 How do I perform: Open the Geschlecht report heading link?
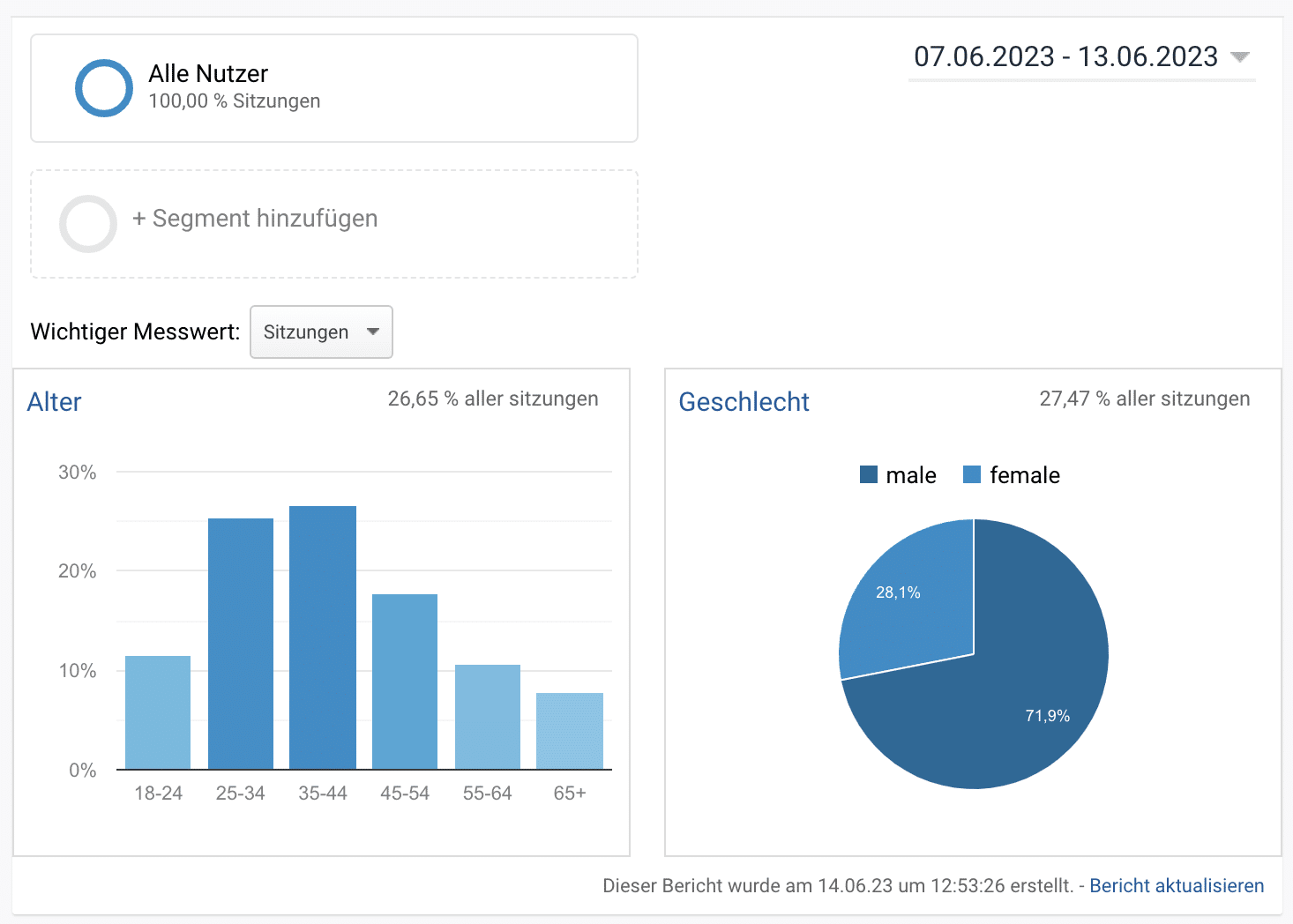(744, 402)
